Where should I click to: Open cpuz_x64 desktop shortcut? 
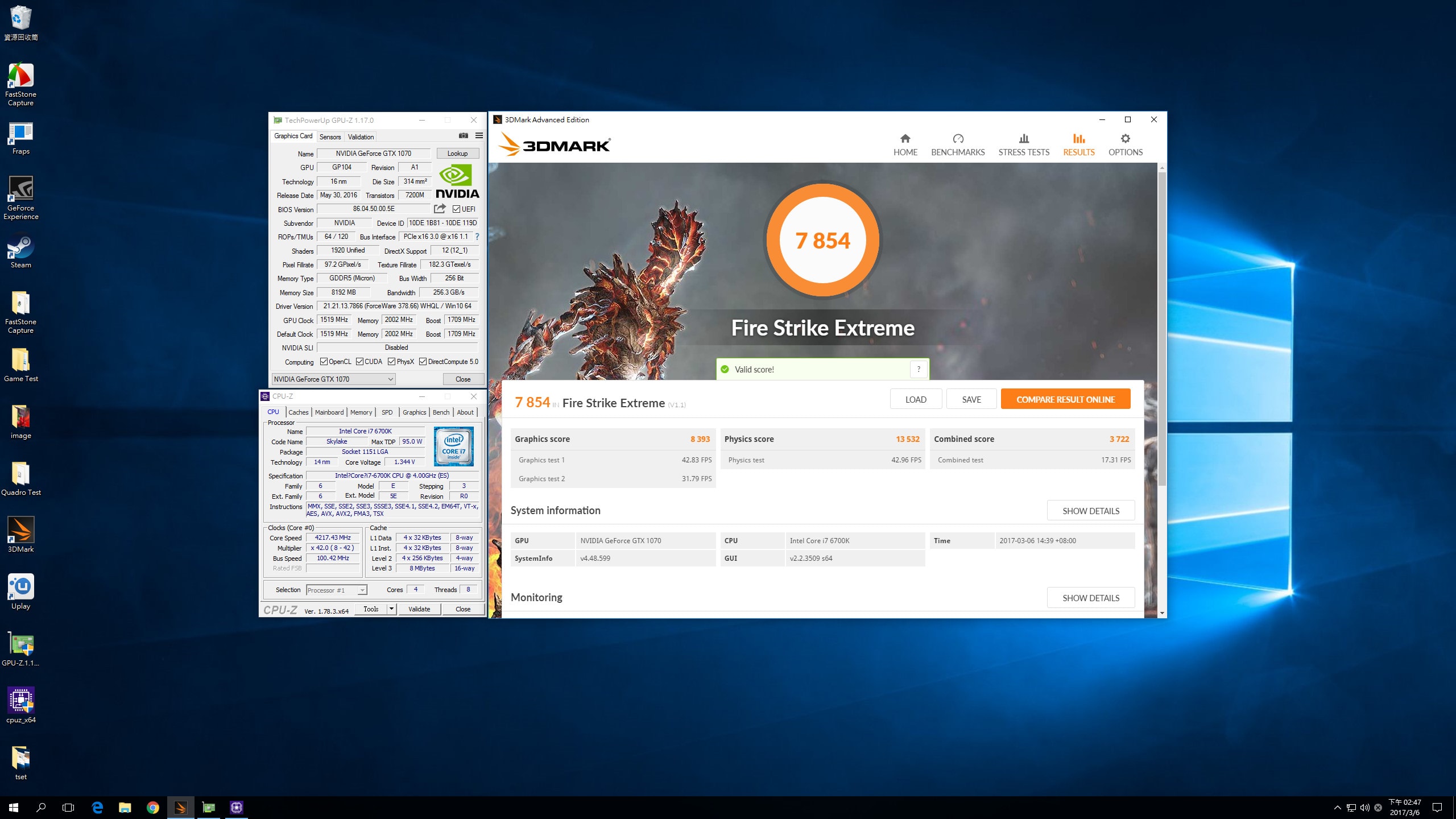click(20, 705)
